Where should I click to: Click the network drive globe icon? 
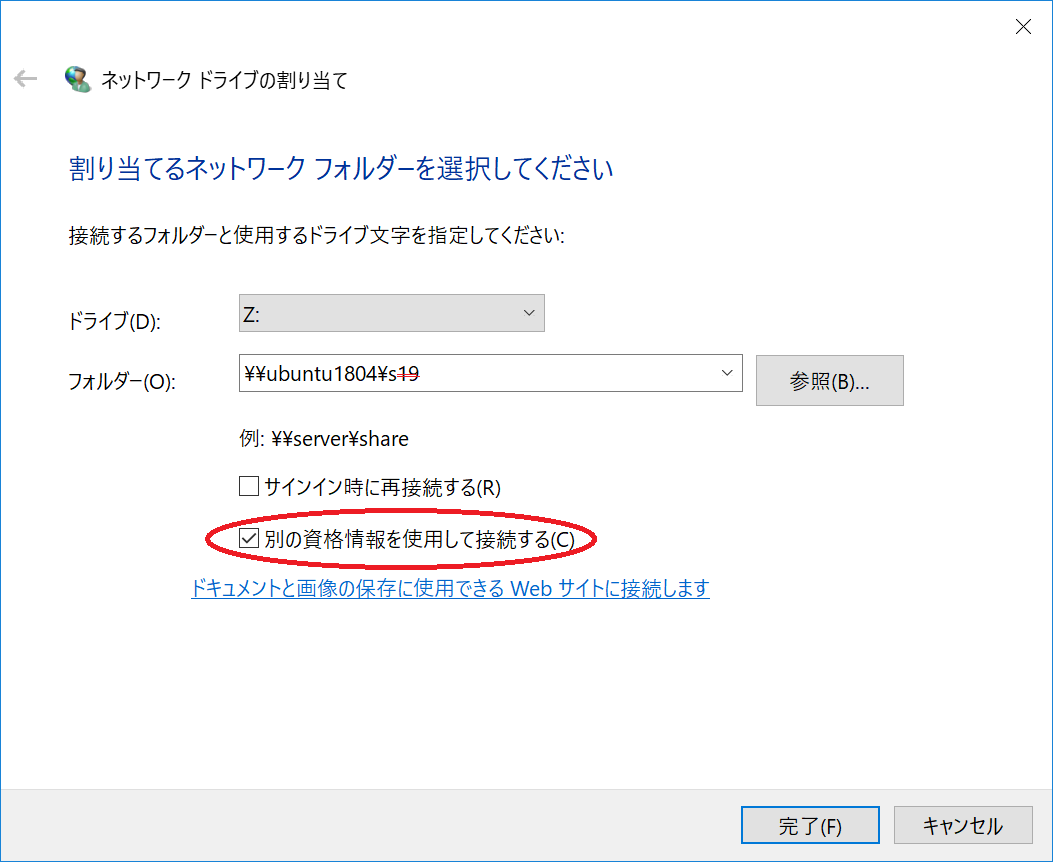pos(78,79)
